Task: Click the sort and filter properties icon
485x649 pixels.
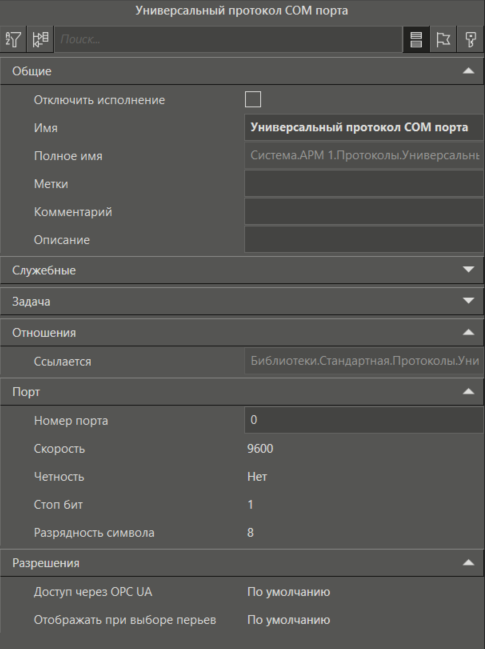Action: pyautogui.click(x=13, y=39)
